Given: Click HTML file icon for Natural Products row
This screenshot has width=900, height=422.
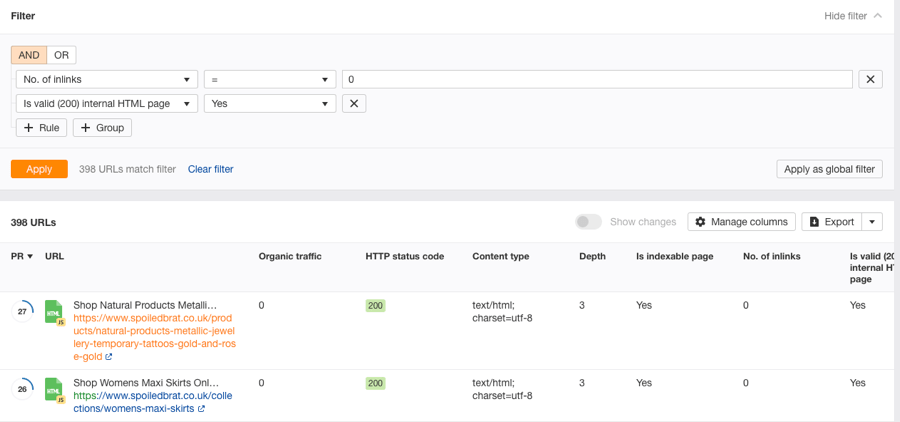Looking at the screenshot, I should click(x=54, y=312).
